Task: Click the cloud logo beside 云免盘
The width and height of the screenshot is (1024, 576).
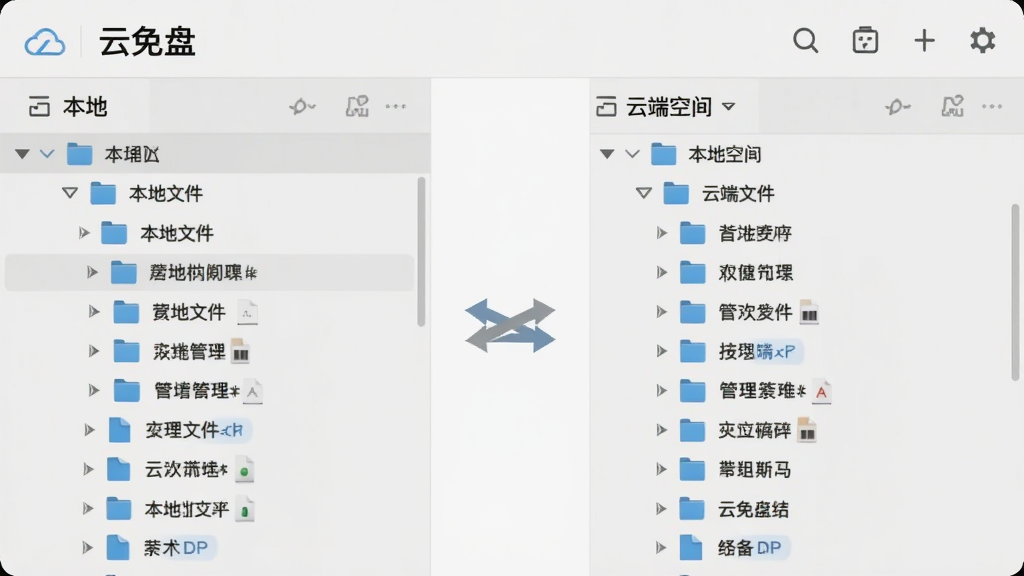Action: (45, 42)
